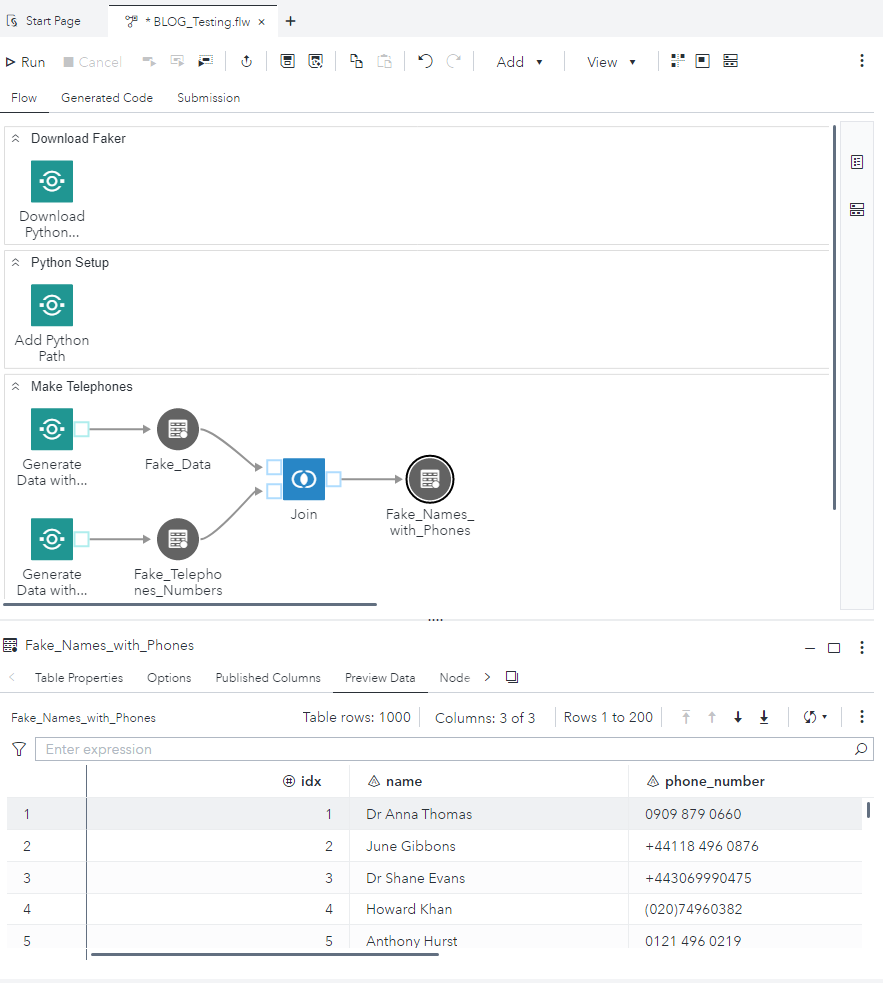Open the Published Columns tab
This screenshot has height=983, width=883.
(x=268, y=678)
